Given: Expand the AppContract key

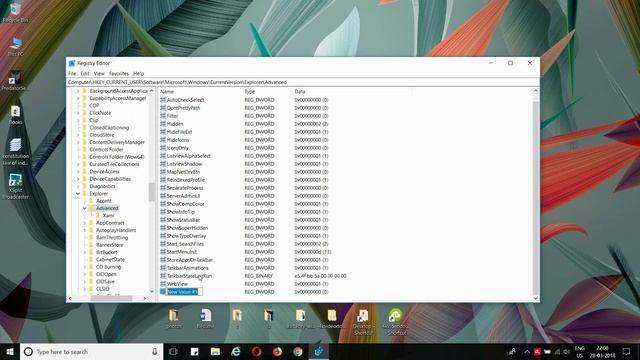Looking at the screenshot, I should [84, 223].
